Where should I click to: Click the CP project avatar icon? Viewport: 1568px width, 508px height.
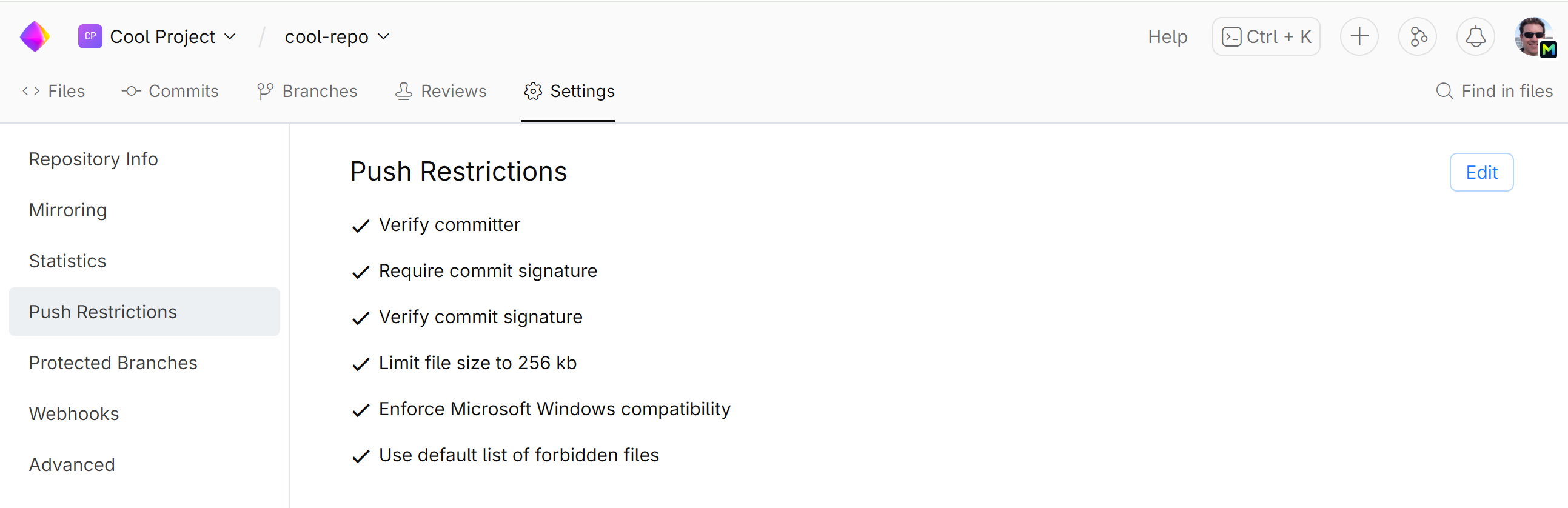(x=90, y=36)
